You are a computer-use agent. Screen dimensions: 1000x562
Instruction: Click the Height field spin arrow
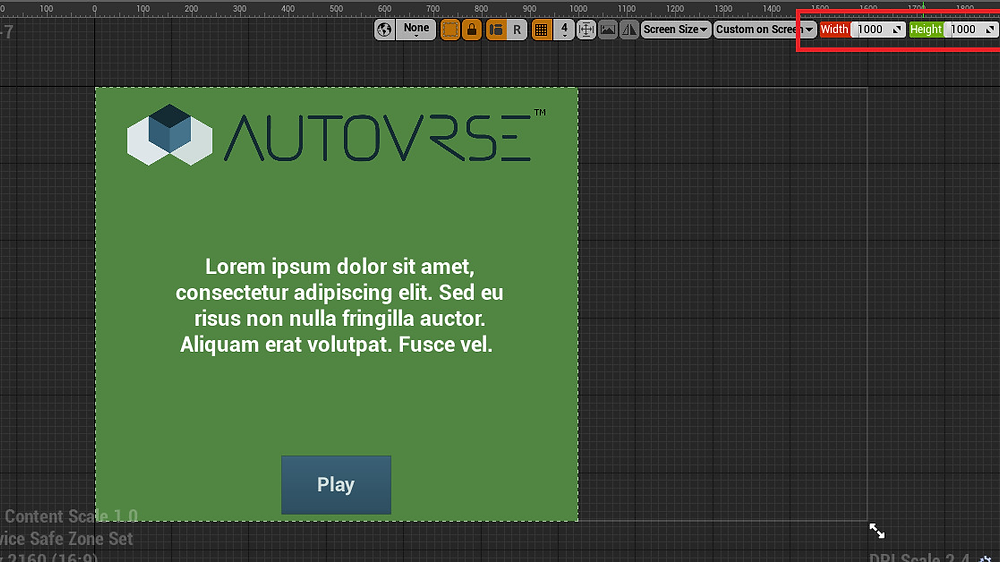tap(990, 29)
